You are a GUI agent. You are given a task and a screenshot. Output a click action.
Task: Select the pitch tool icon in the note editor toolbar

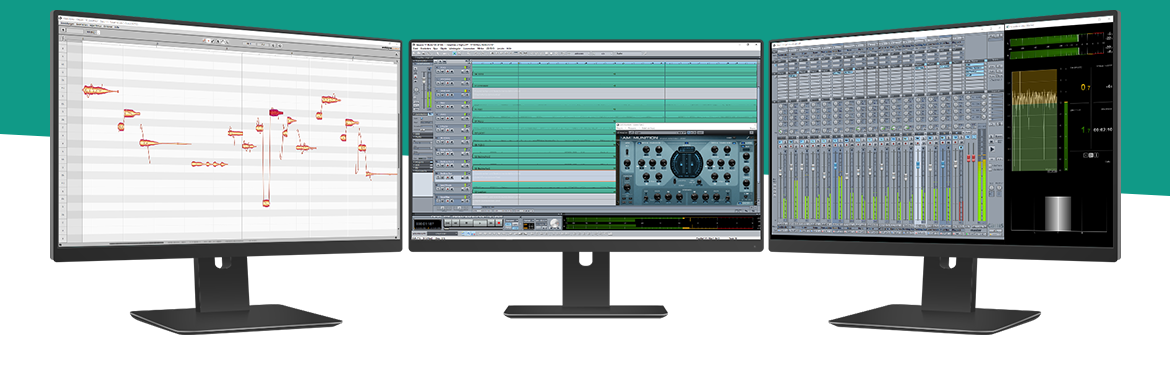(208, 41)
